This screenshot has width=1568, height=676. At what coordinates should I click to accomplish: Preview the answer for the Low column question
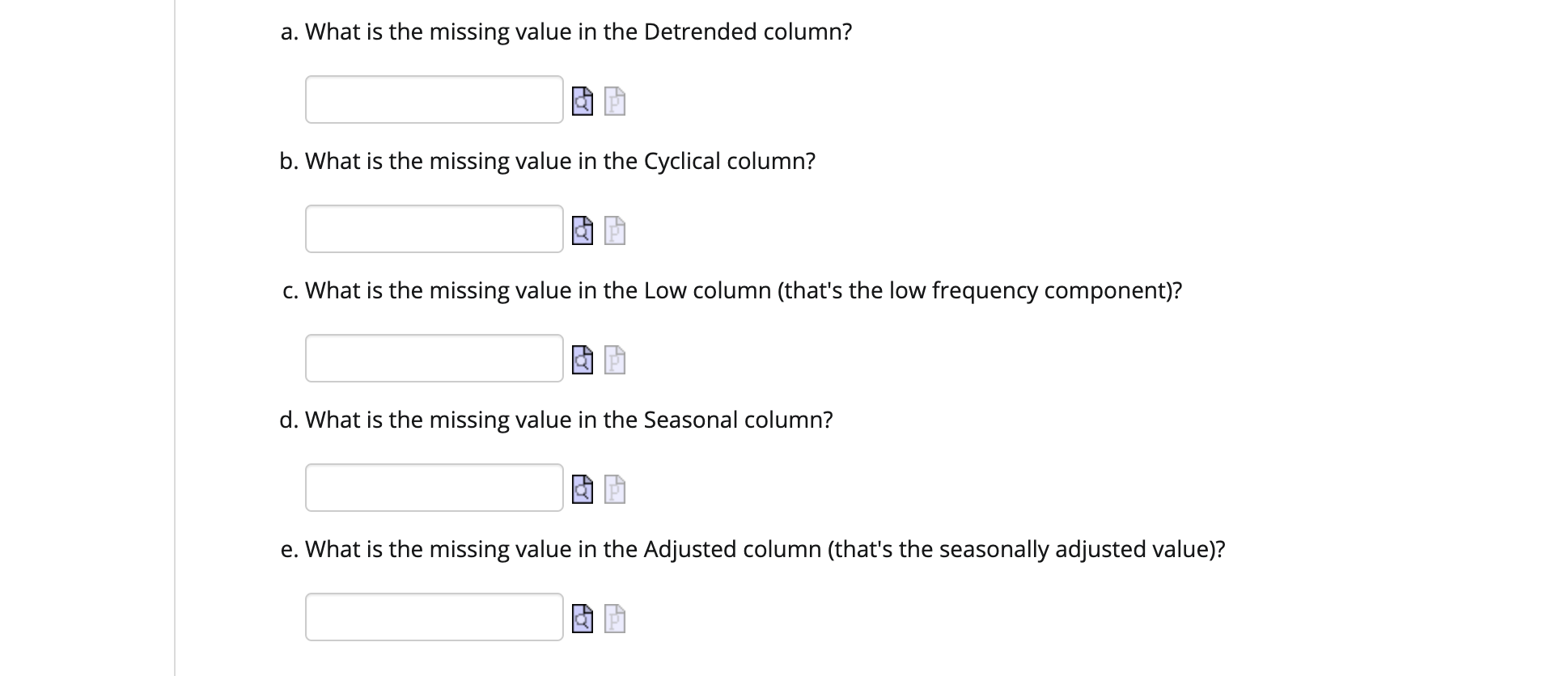582,359
